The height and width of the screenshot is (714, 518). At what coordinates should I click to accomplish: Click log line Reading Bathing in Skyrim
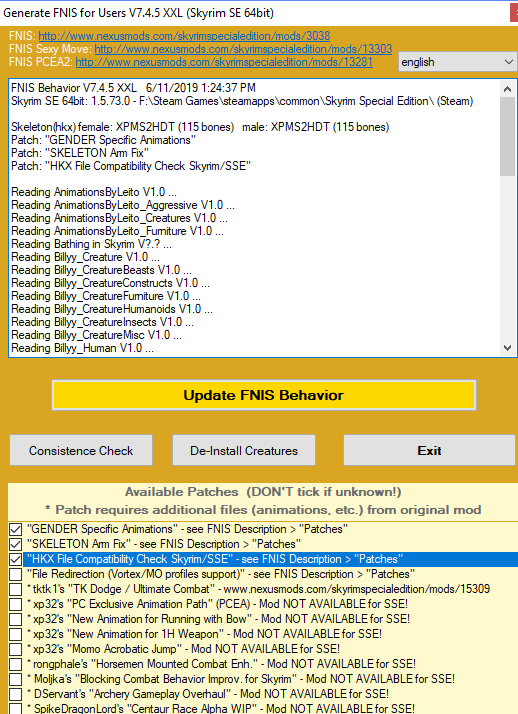[x=91, y=244]
